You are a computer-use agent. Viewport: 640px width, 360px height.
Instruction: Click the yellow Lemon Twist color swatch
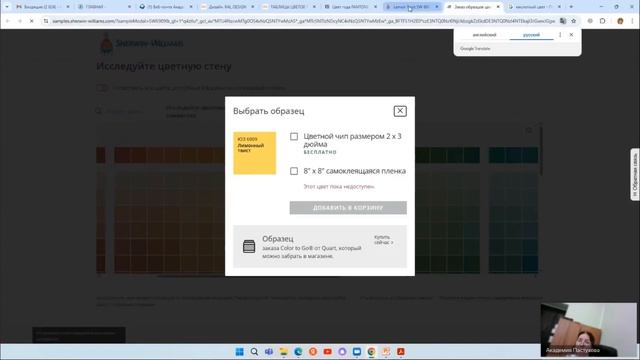(x=255, y=153)
